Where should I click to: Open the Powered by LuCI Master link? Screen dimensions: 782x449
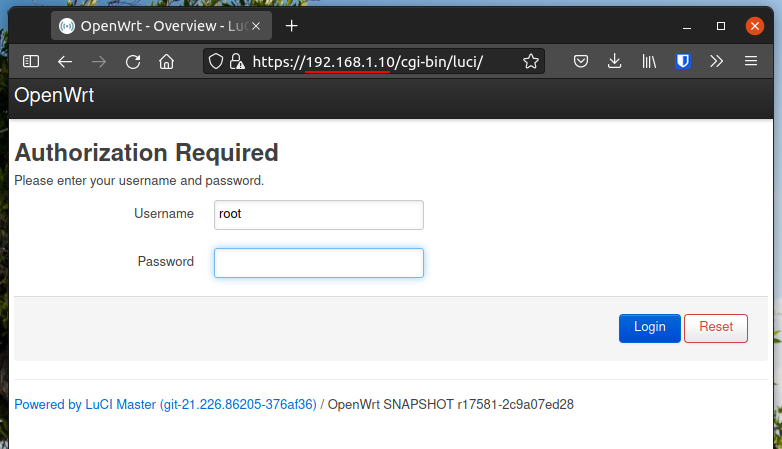(x=165, y=405)
